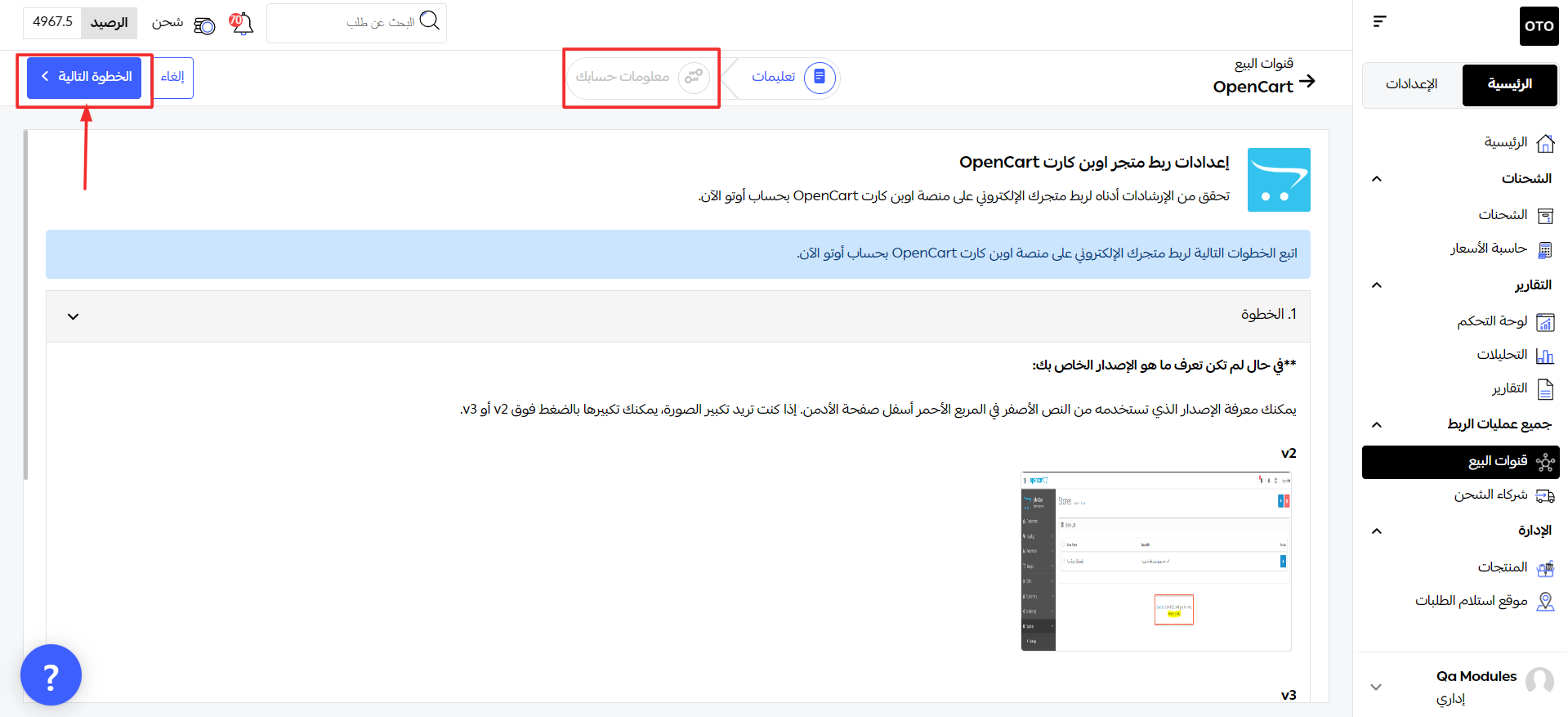Enlarge the v2 version screenshot
The height and width of the screenshot is (717, 1568).
click(1156, 561)
